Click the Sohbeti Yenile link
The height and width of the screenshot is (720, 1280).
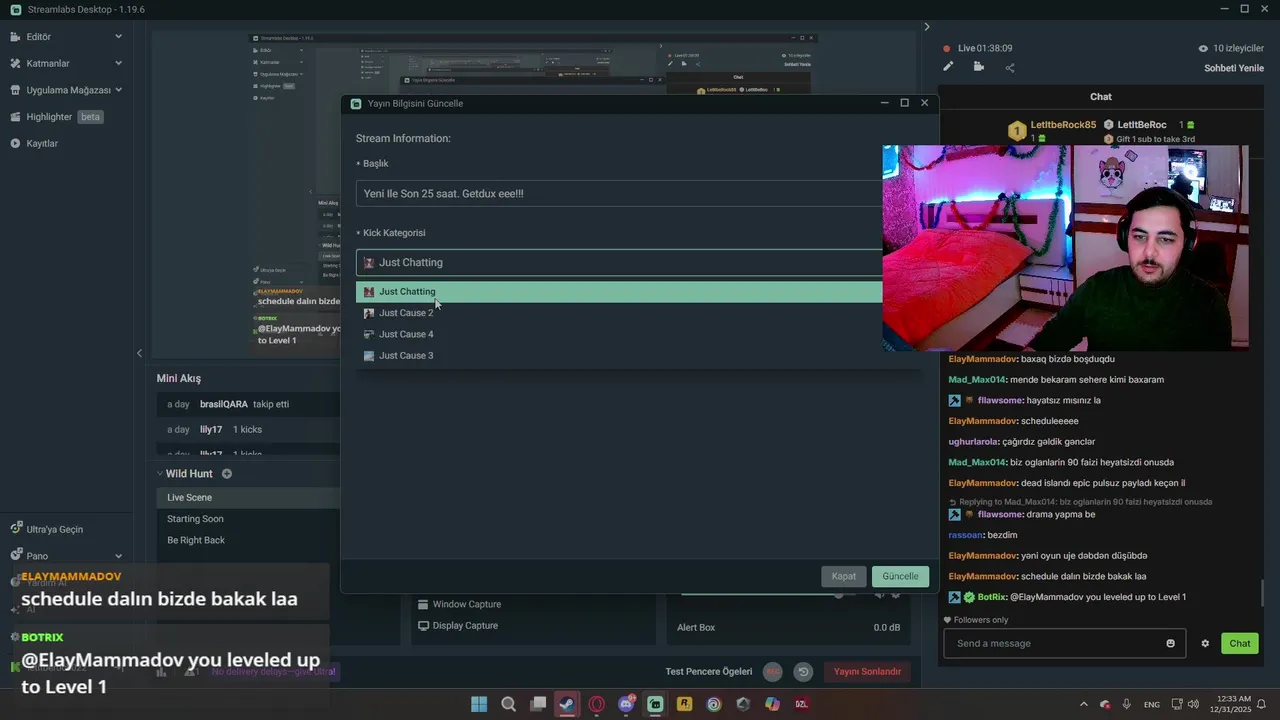1234,68
